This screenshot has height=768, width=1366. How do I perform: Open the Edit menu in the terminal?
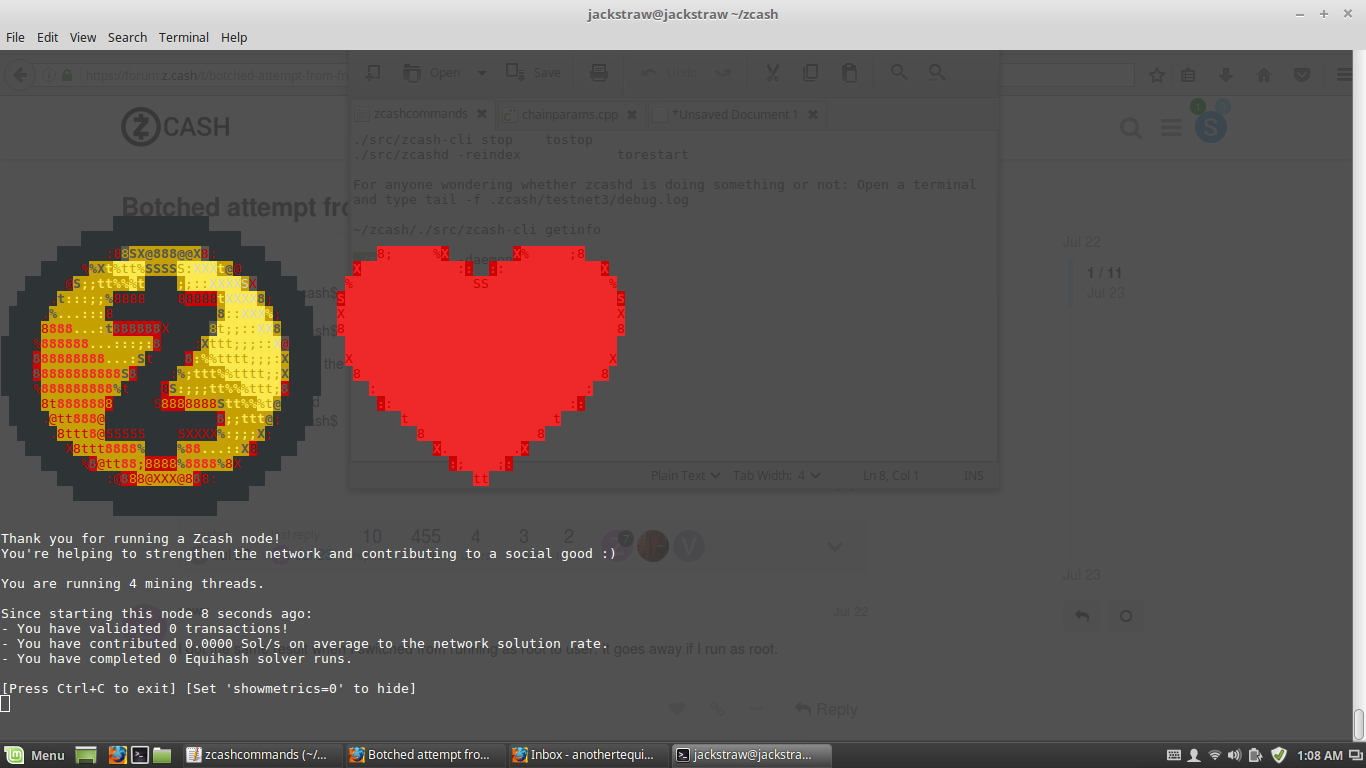pyautogui.click(x=47, y=37)
